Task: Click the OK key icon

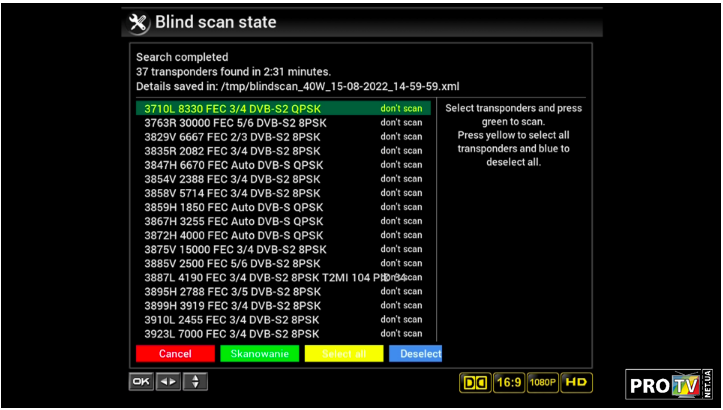Action: pos(141,381)
